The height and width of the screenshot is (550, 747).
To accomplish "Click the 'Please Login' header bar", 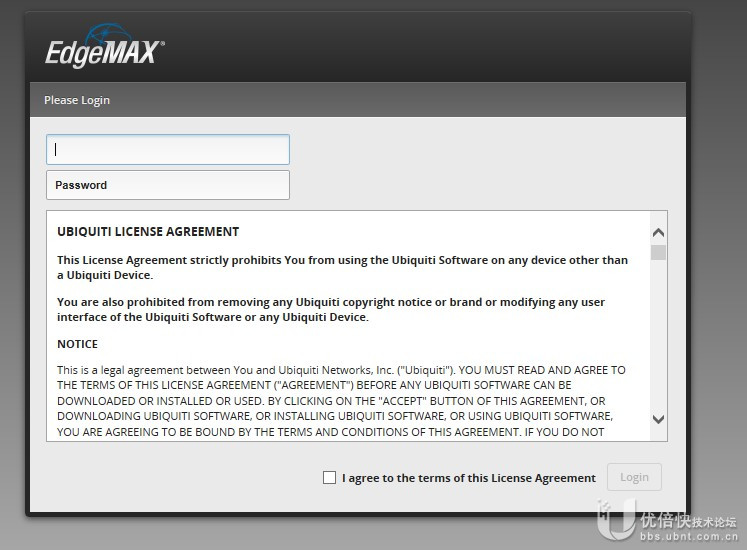I will click(358, 100).
